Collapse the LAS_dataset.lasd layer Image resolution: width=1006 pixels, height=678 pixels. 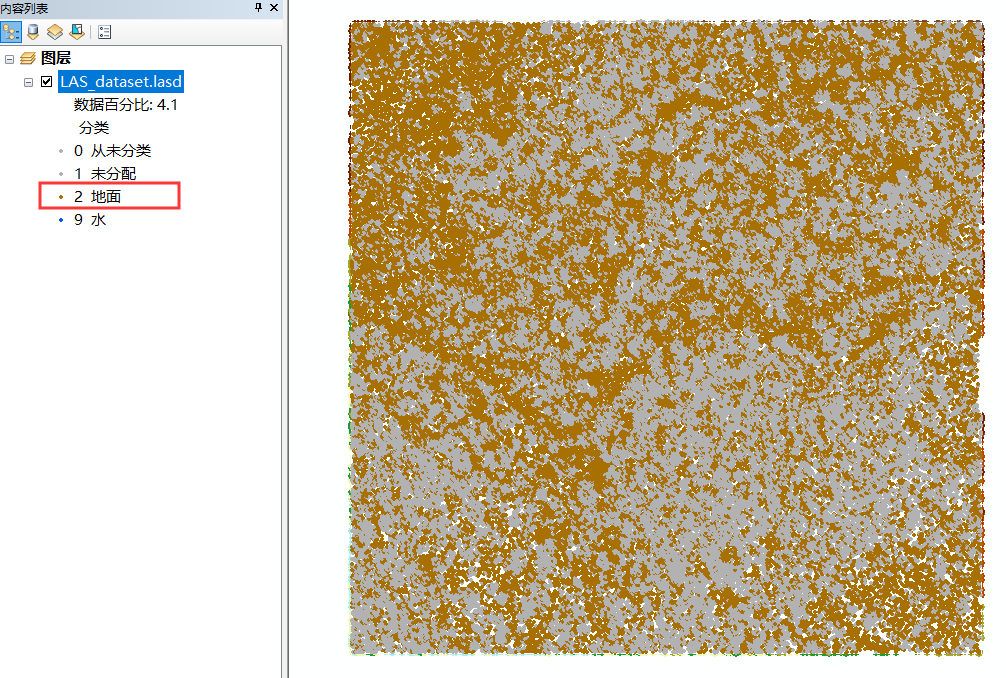[28, 82]
